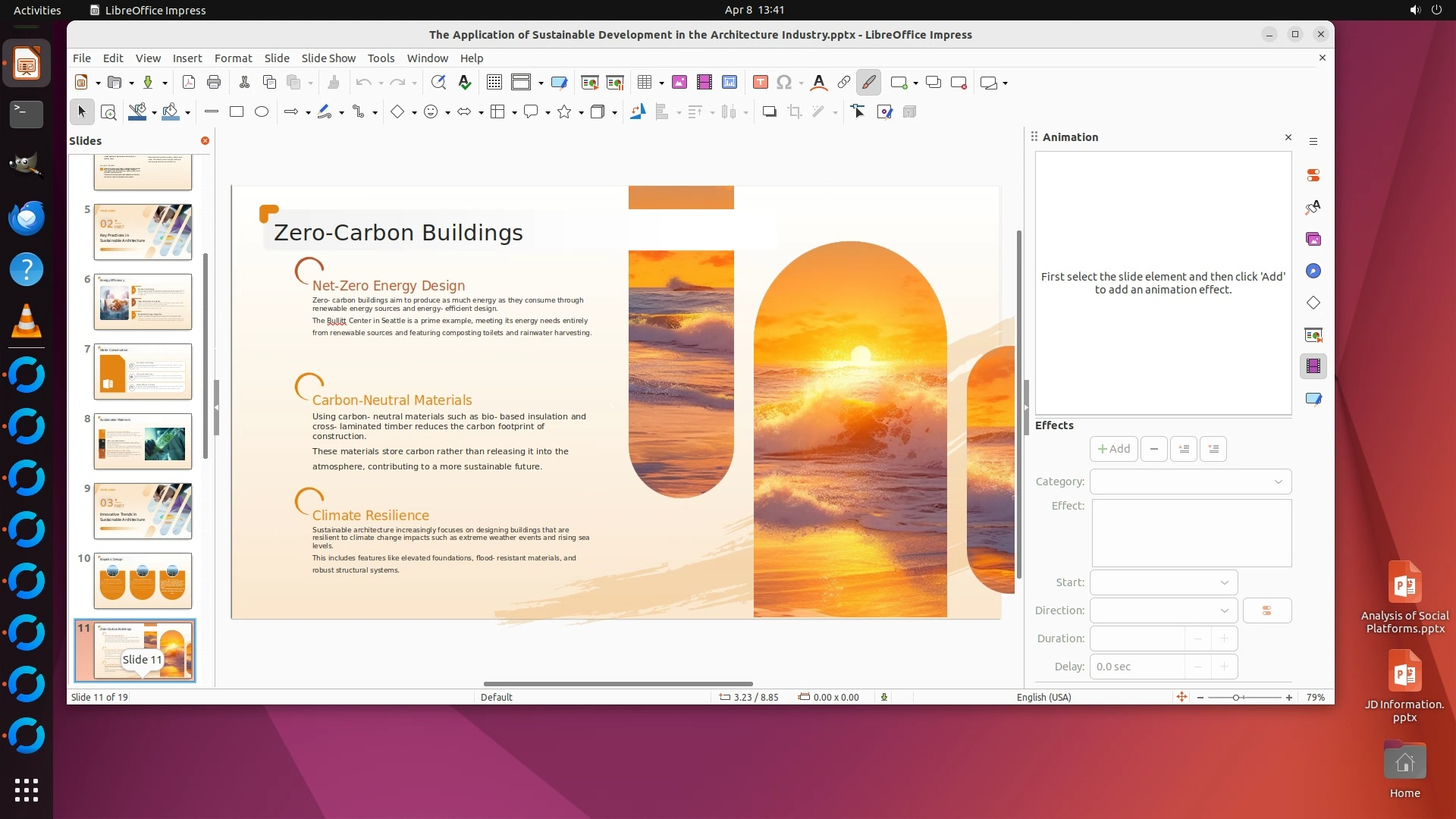Expand the Direction dropdown
Viewport: 1456px width, 819px height.
(x=1163, y=611)
